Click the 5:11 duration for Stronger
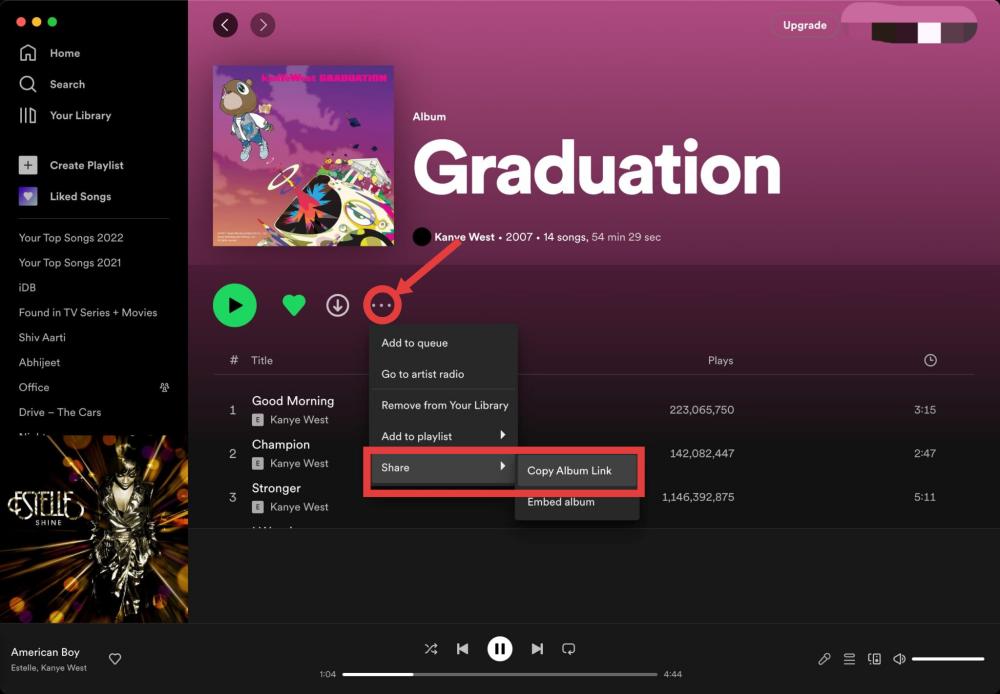This screenshot has height=694, width=1000. pyautogui.click(x=925, y=497)
